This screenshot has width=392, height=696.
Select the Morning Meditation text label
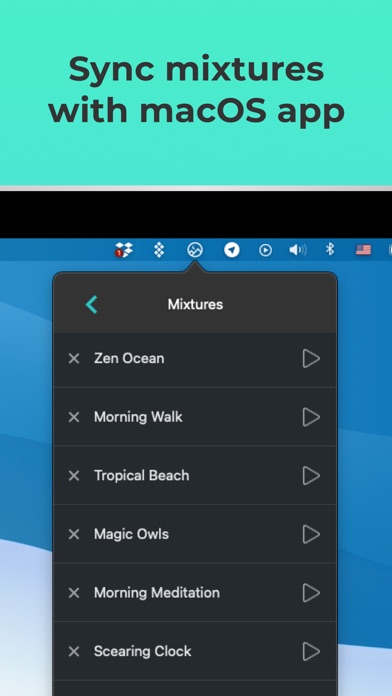coord(157,593)
